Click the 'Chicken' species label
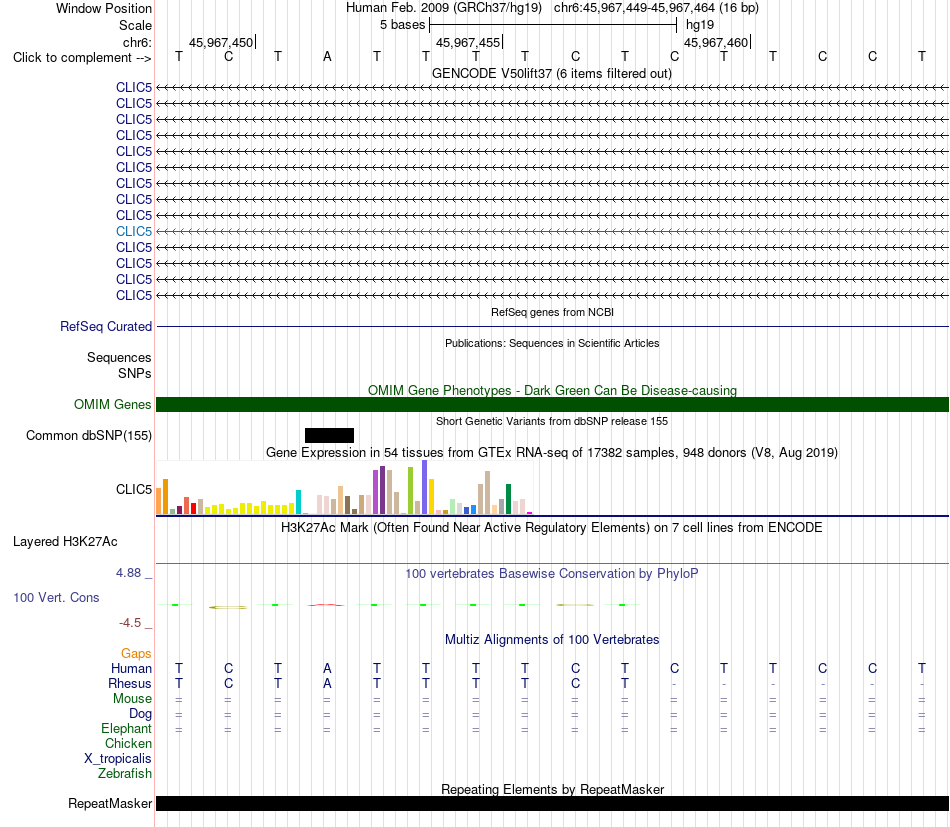This screenshot has width=950, height=827. click(128, 743)
